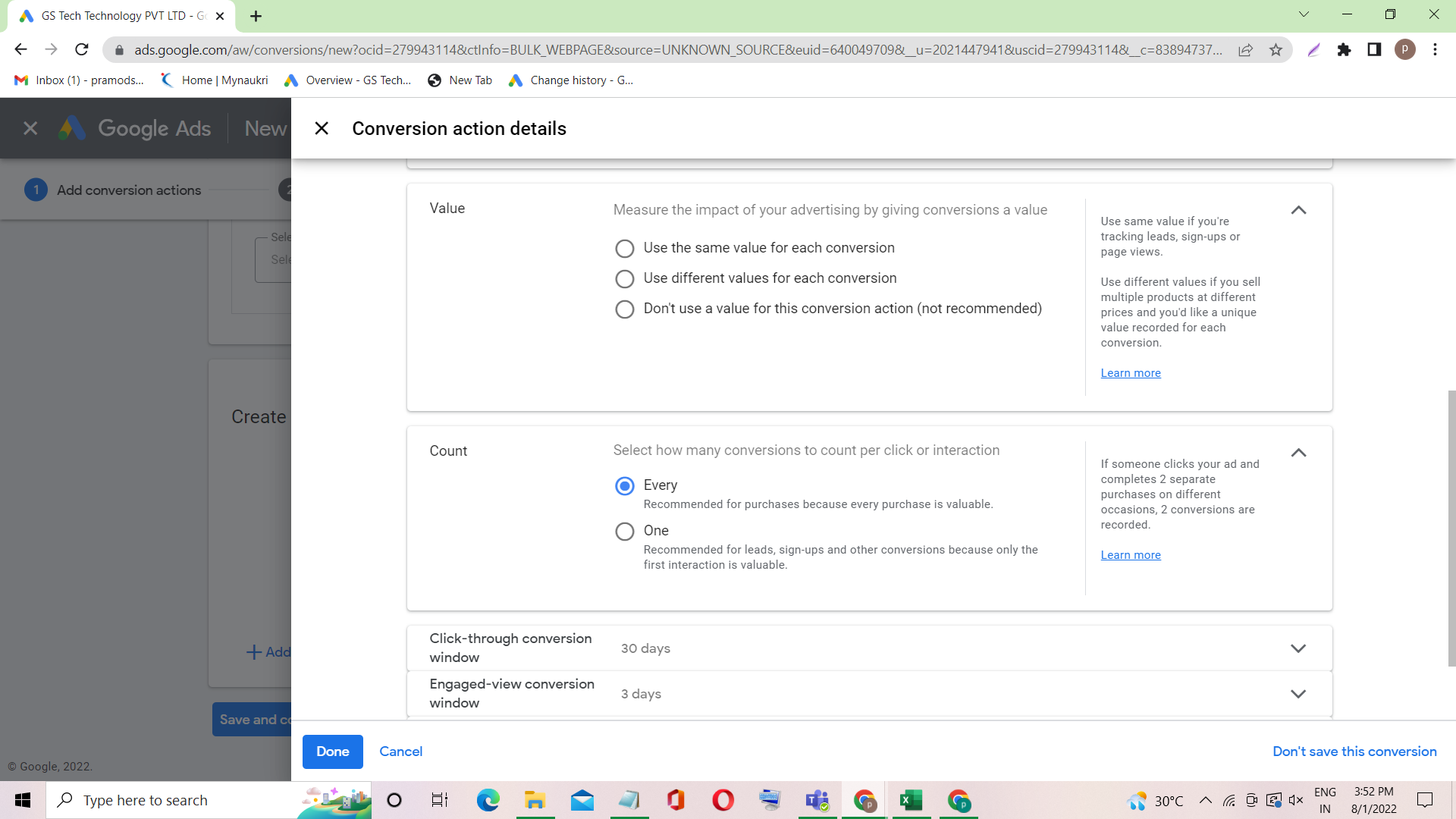Select 'Use the same value for each conversion'
The width and height of the screenshot is (1456, 819).
pos(624,249)
